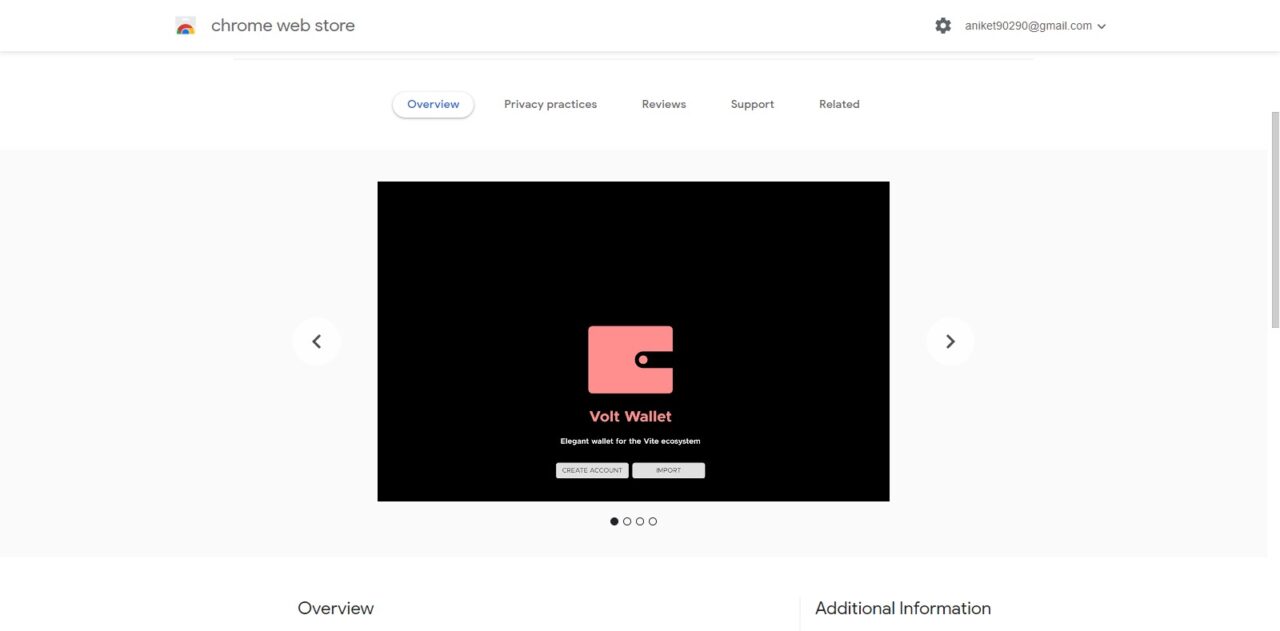Switch to the Privacy practices tab
The width and height of the screenshot is (1280, 631).
pos(550,104)
